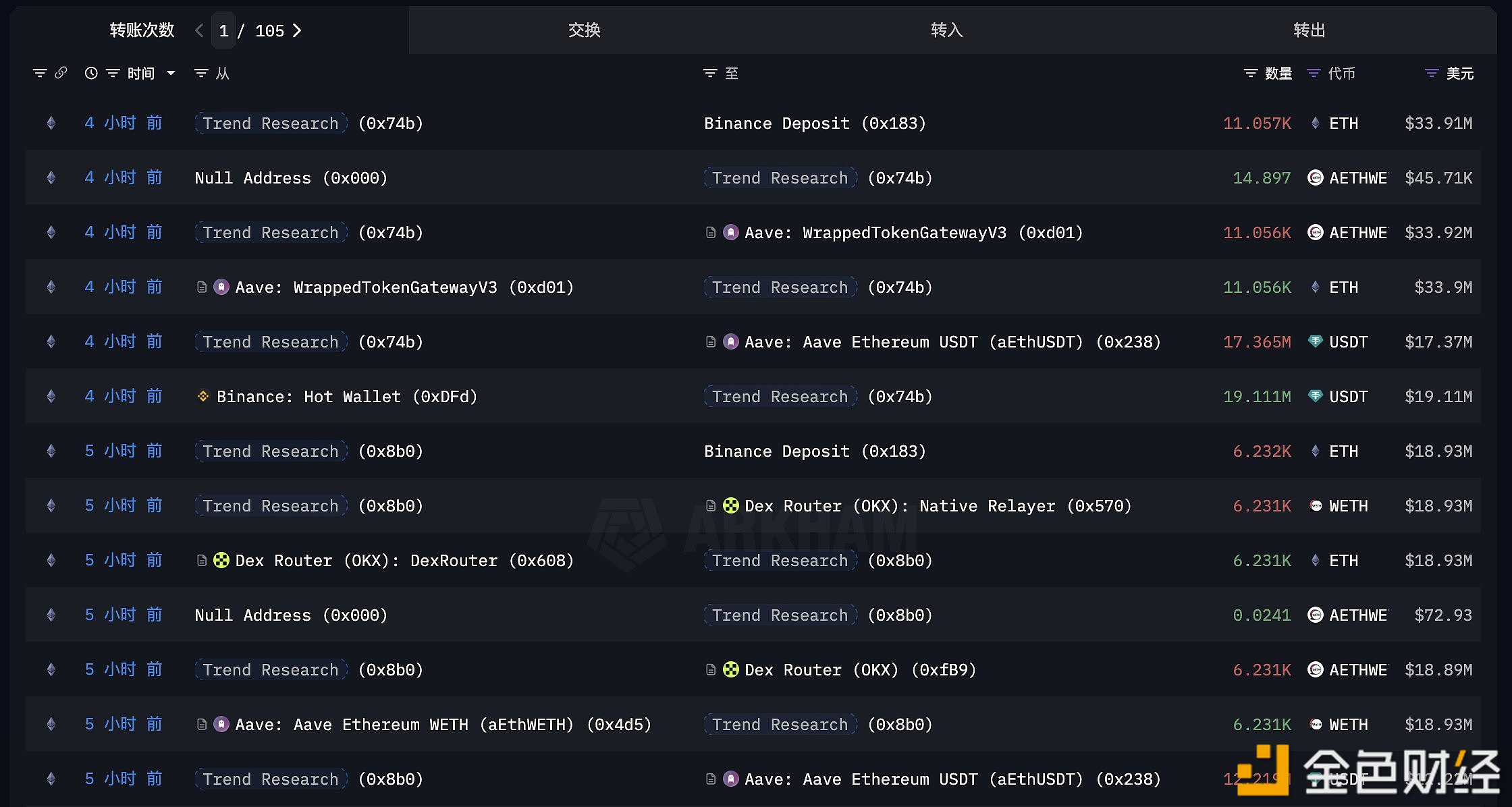The height and width of the screenshot is (807, 1512).
Task: Click the purple filter icon for 美元
Action: [x=1431, y=73]
